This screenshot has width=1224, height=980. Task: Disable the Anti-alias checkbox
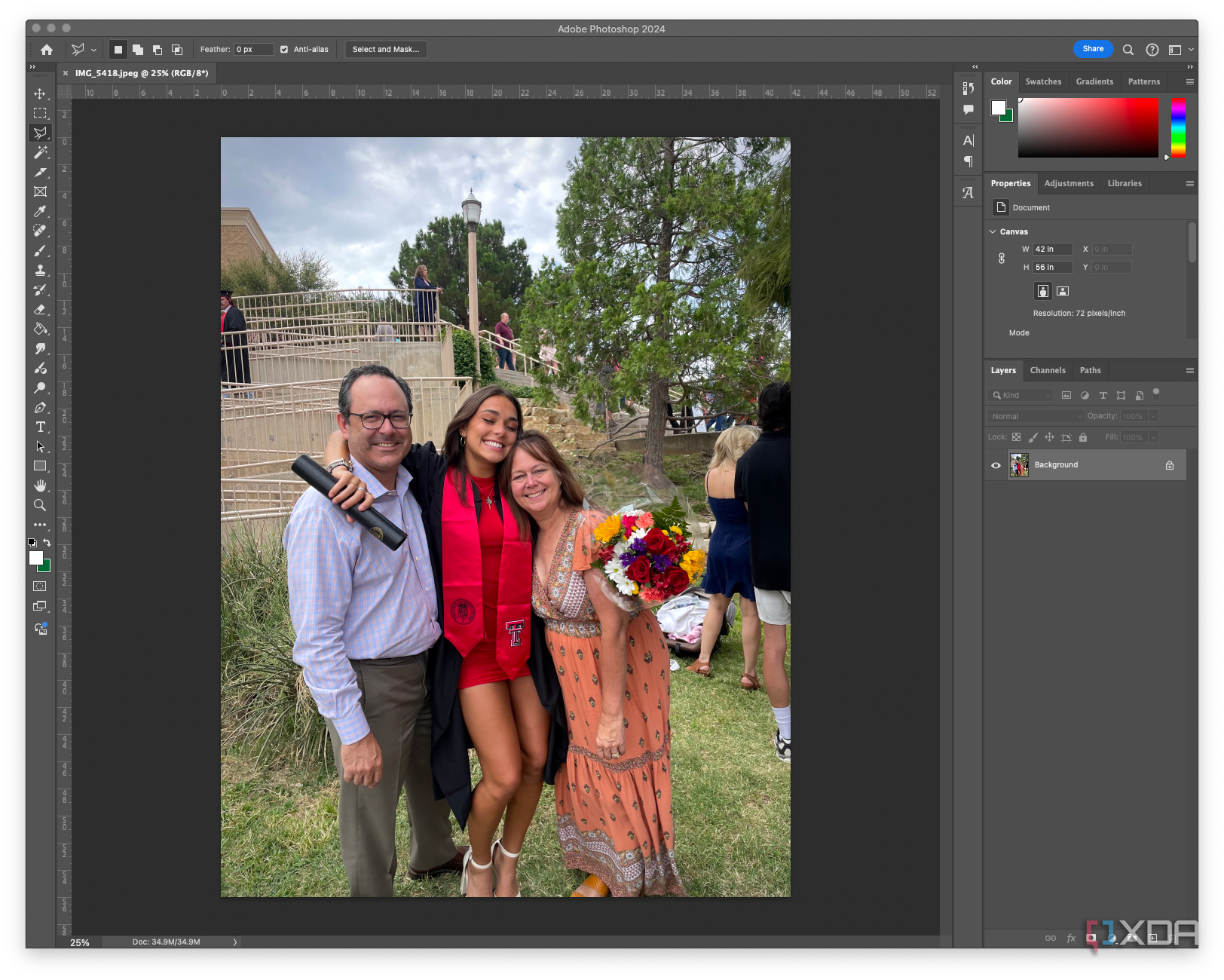tap(284, 50)
